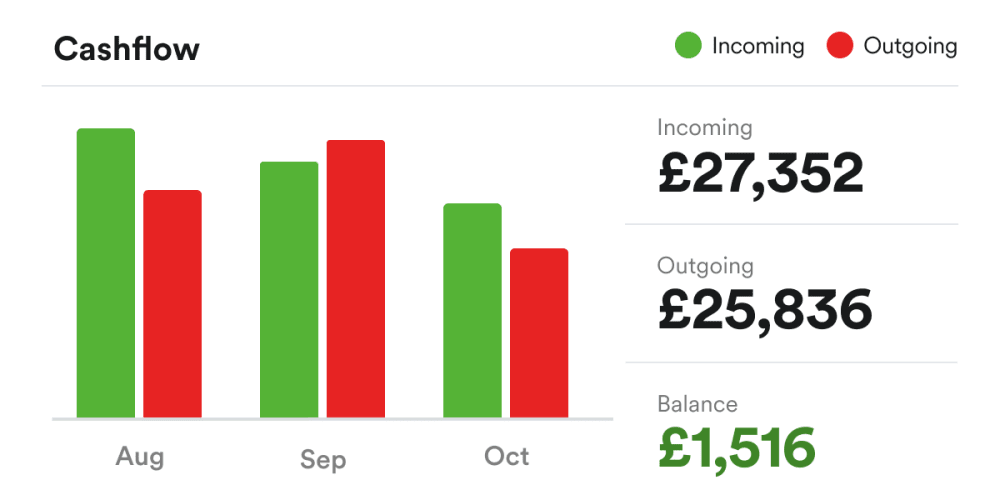Click the Outgoing label above £25,836
The image size is (1000, 500).
(x=705, y=266)
